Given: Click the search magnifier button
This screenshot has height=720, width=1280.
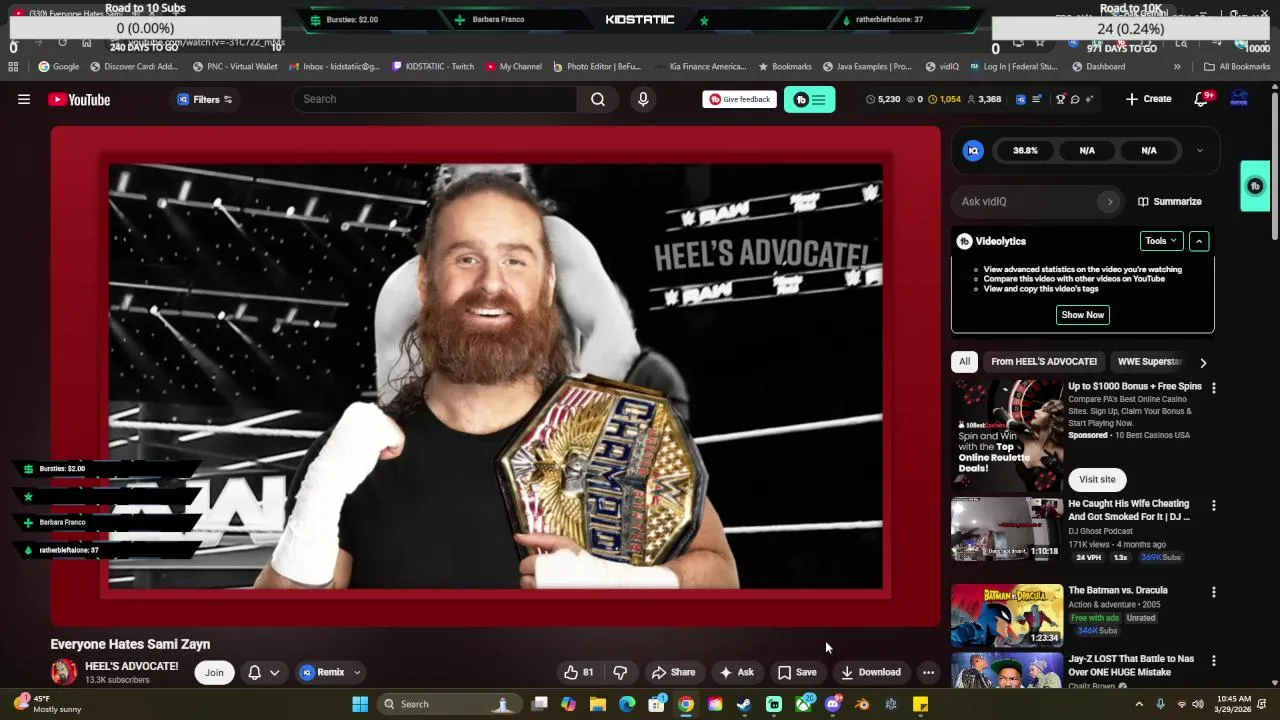Looking at the screenshot, I should coord(598,99).
